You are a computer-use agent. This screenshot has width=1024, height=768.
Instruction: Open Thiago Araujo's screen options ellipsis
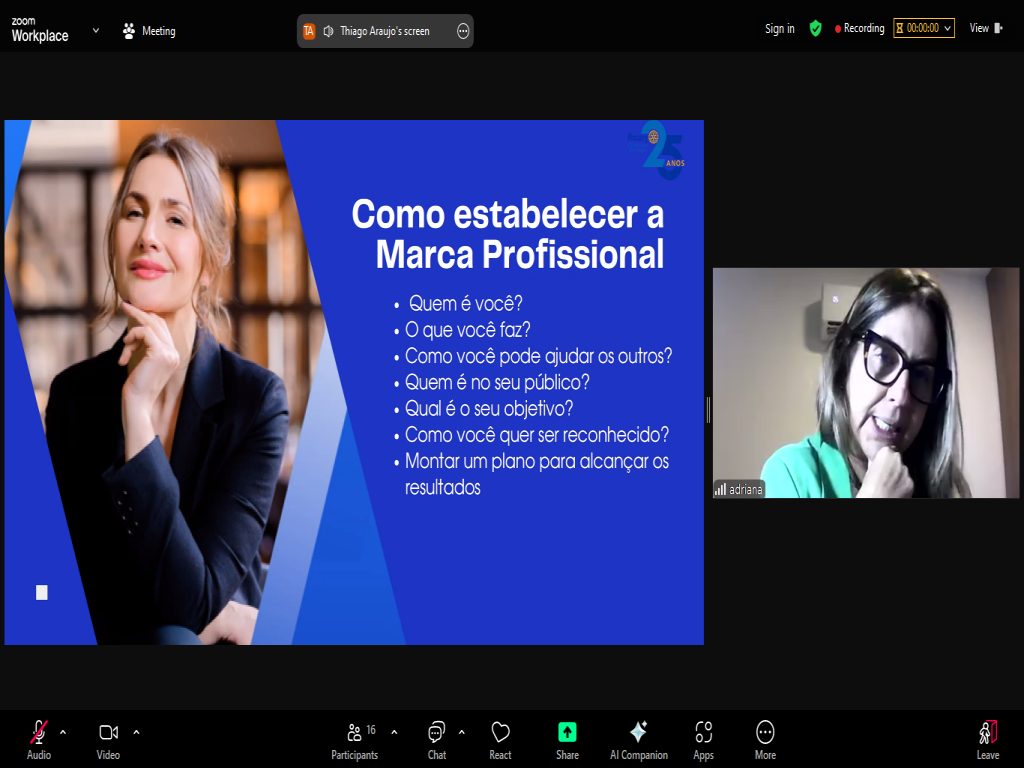(463, 31)
